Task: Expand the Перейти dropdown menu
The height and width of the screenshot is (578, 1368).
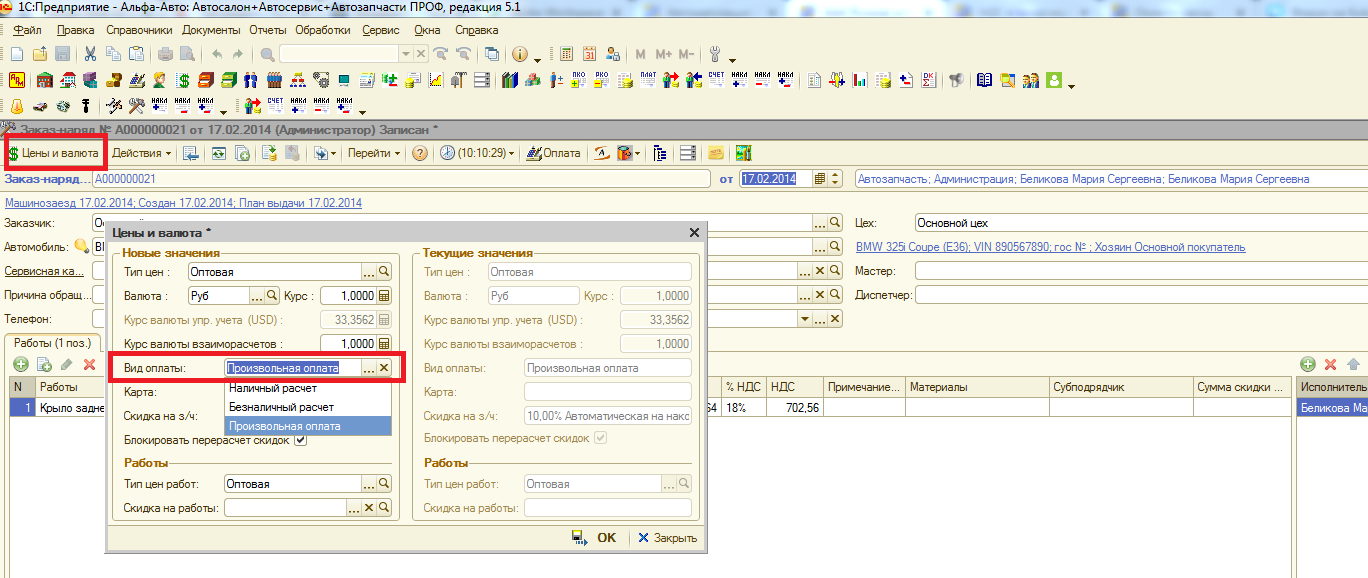Action: point(374,153)
